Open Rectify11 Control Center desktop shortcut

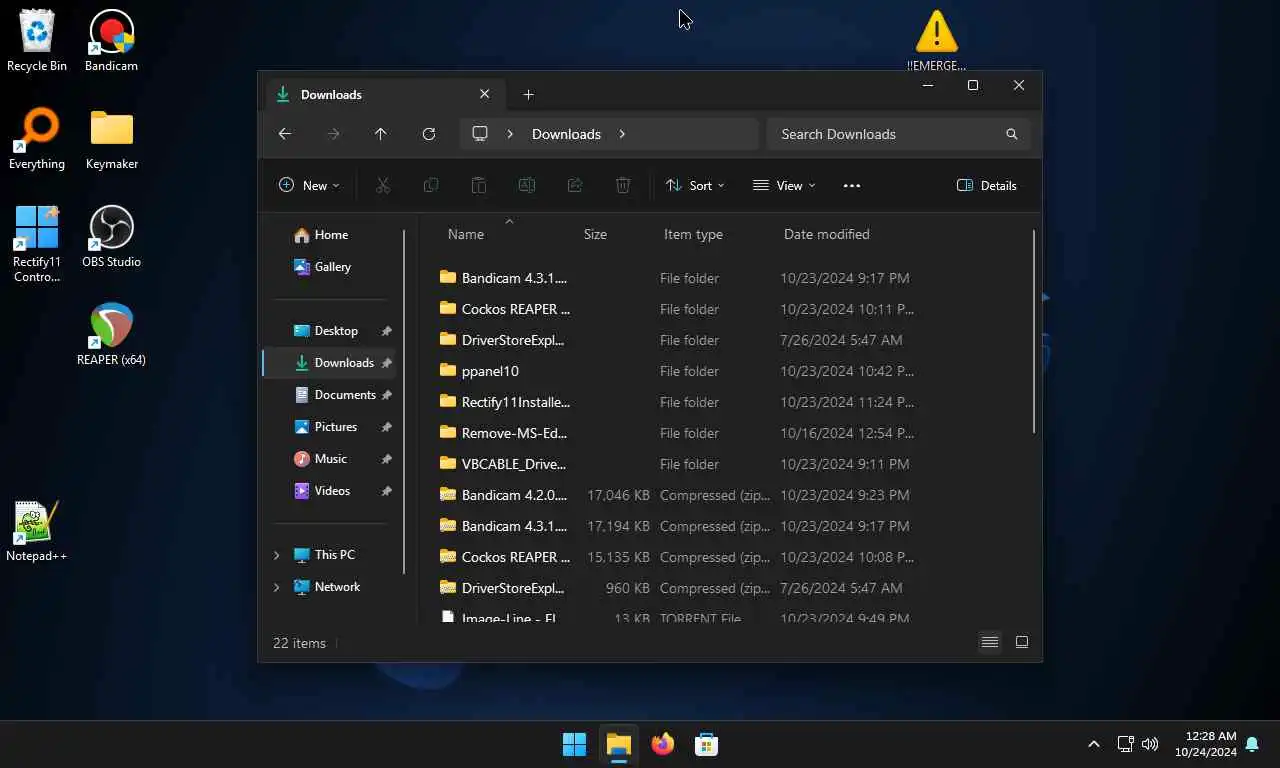click(37, 244)
